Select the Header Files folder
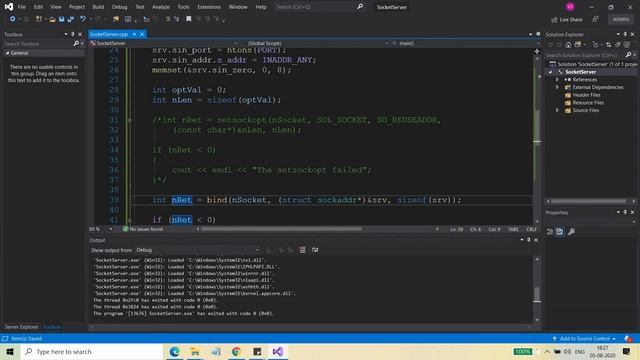The height and width of the screenshot is (360, 640). point(582,95)
